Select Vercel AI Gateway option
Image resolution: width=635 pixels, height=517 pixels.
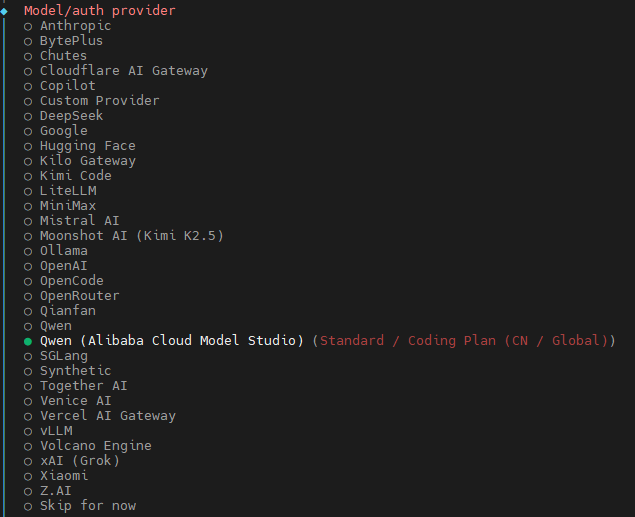click(100, 416)
